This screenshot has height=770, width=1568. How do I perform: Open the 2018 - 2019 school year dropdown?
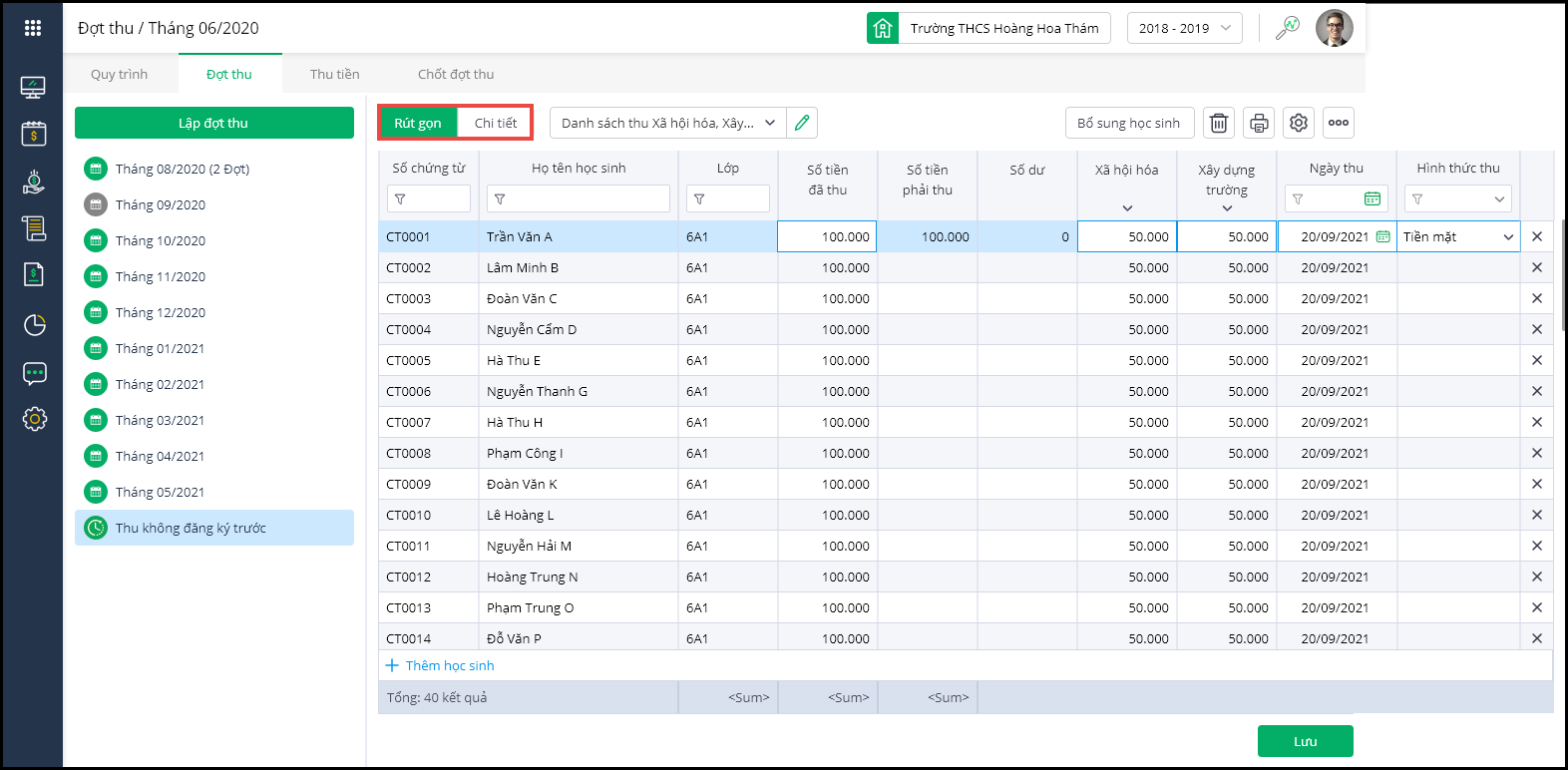click(x=1184, y=28)
